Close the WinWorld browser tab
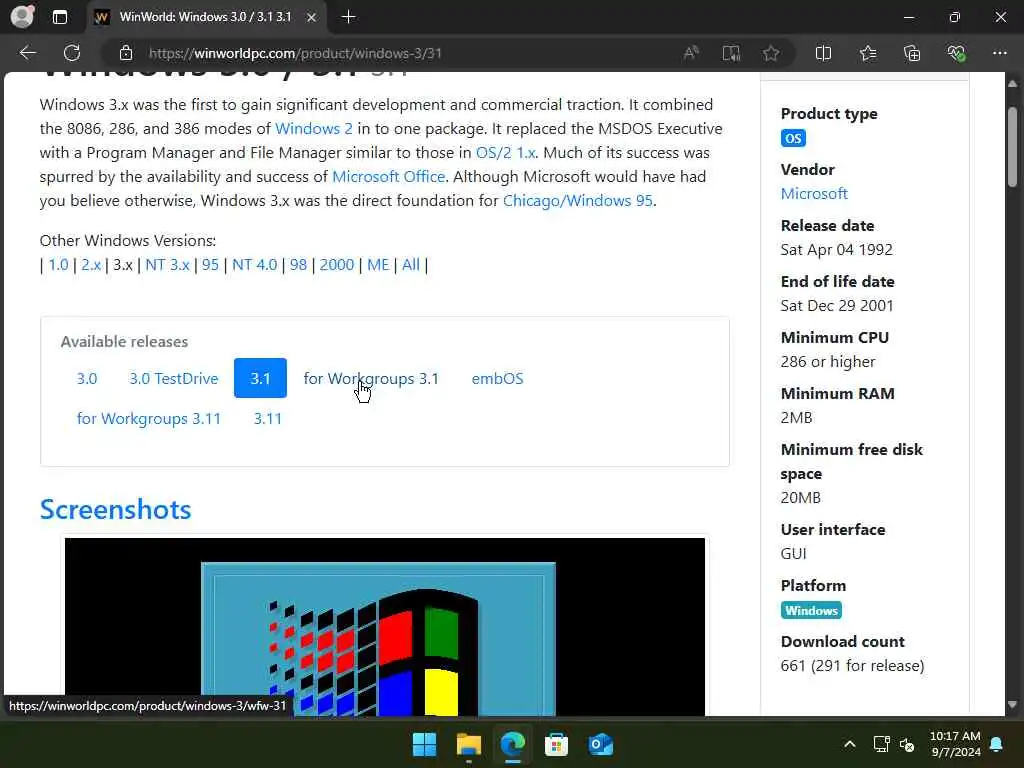Image resolution: width=1024 pixels, height=768 pixels. pyautogui.click(x=312, y=17)
